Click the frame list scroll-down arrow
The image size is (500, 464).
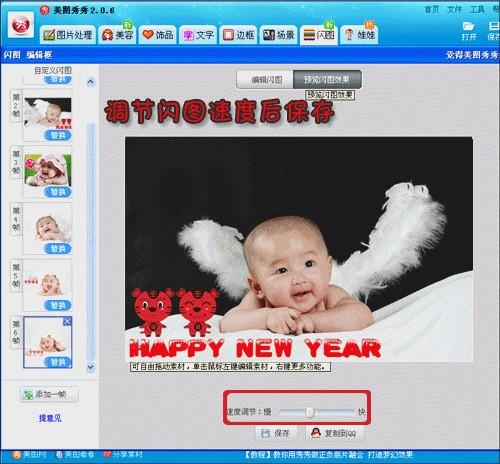tap(91, 367)
